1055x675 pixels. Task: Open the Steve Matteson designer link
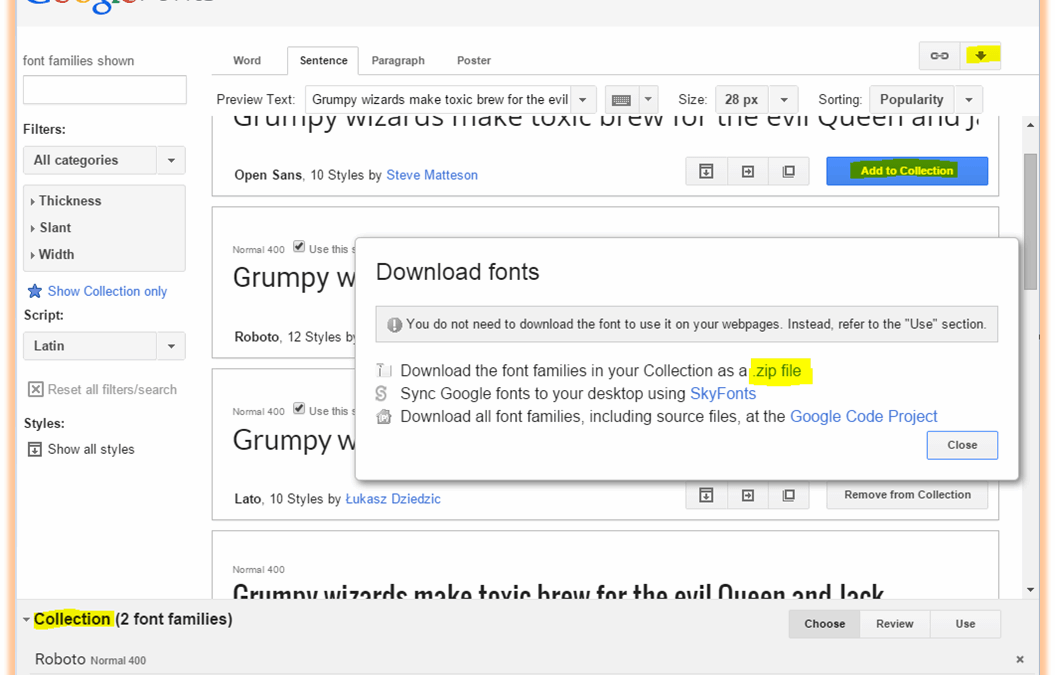(432, 175)
